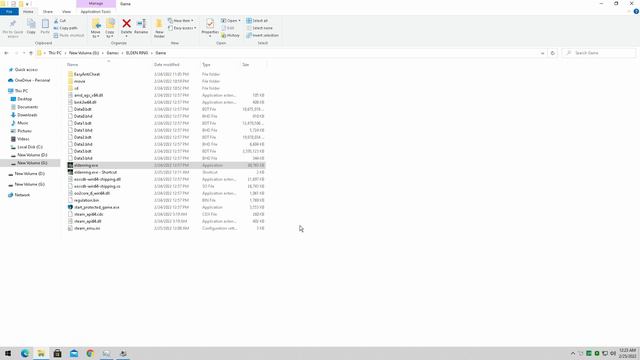The width and height of the screenshot is (640, 360).
Task: Select the regulation.bin file
Action: pyautogui.click(x=87, y=200)
